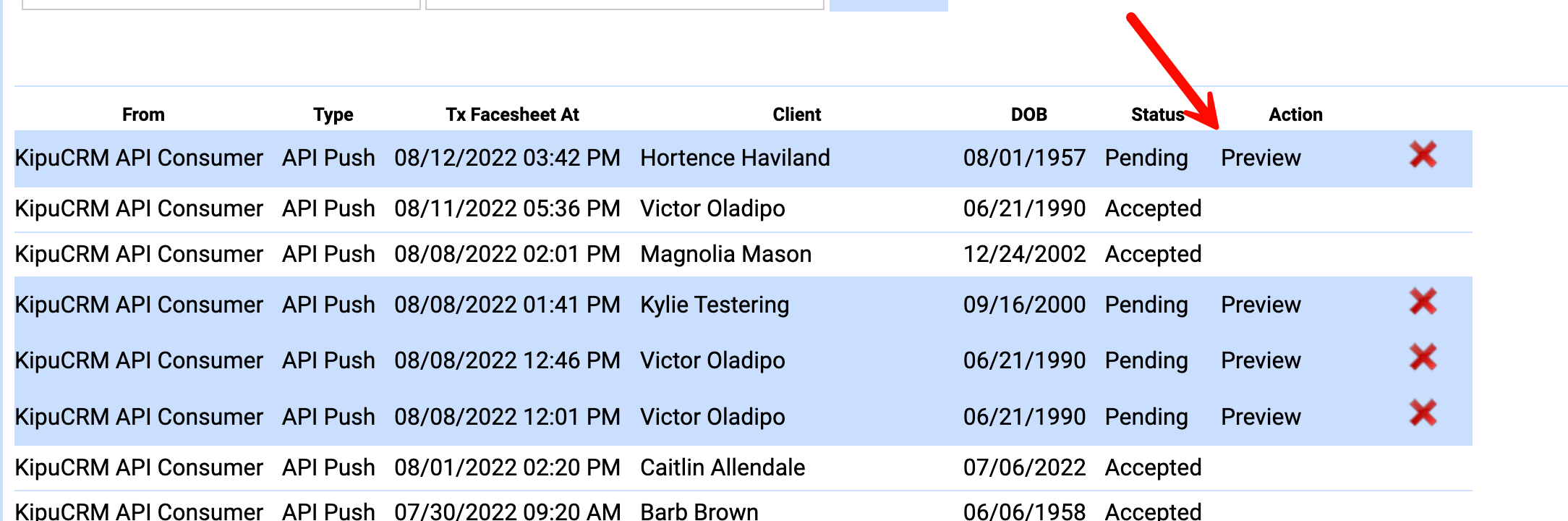Open Preview for the 08/08/2022 12:01 PM entry
This screenshot has width=1568, height=521.
tap(1260, 417)
